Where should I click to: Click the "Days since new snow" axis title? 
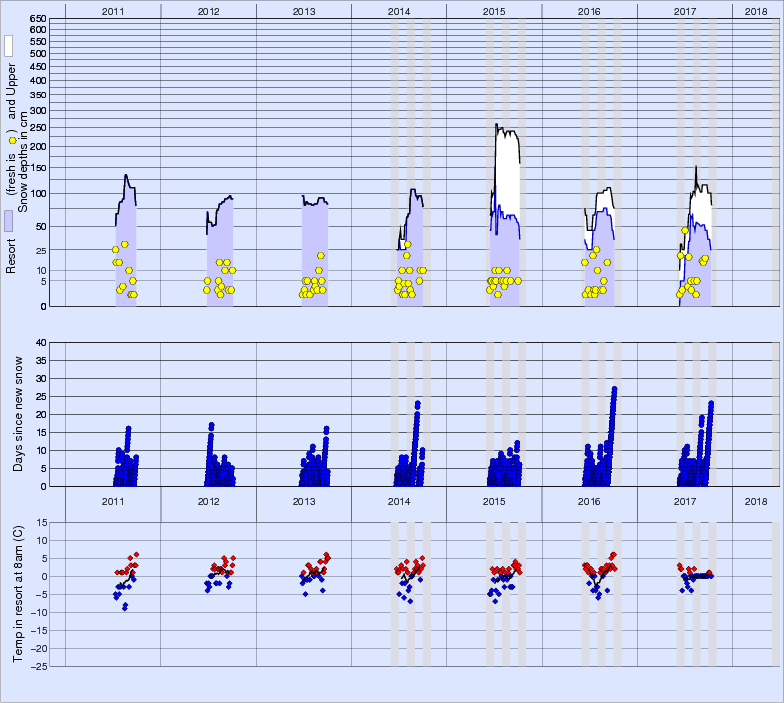(18, 414)
